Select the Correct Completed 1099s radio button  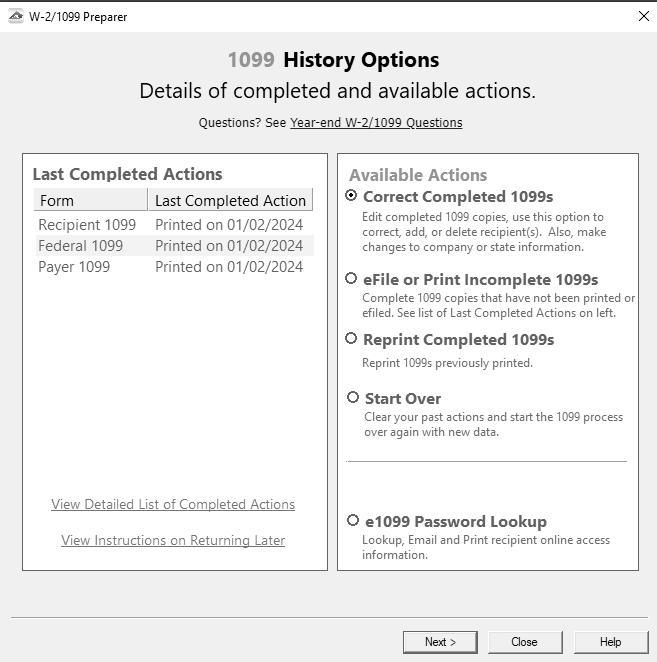[351, 196]
